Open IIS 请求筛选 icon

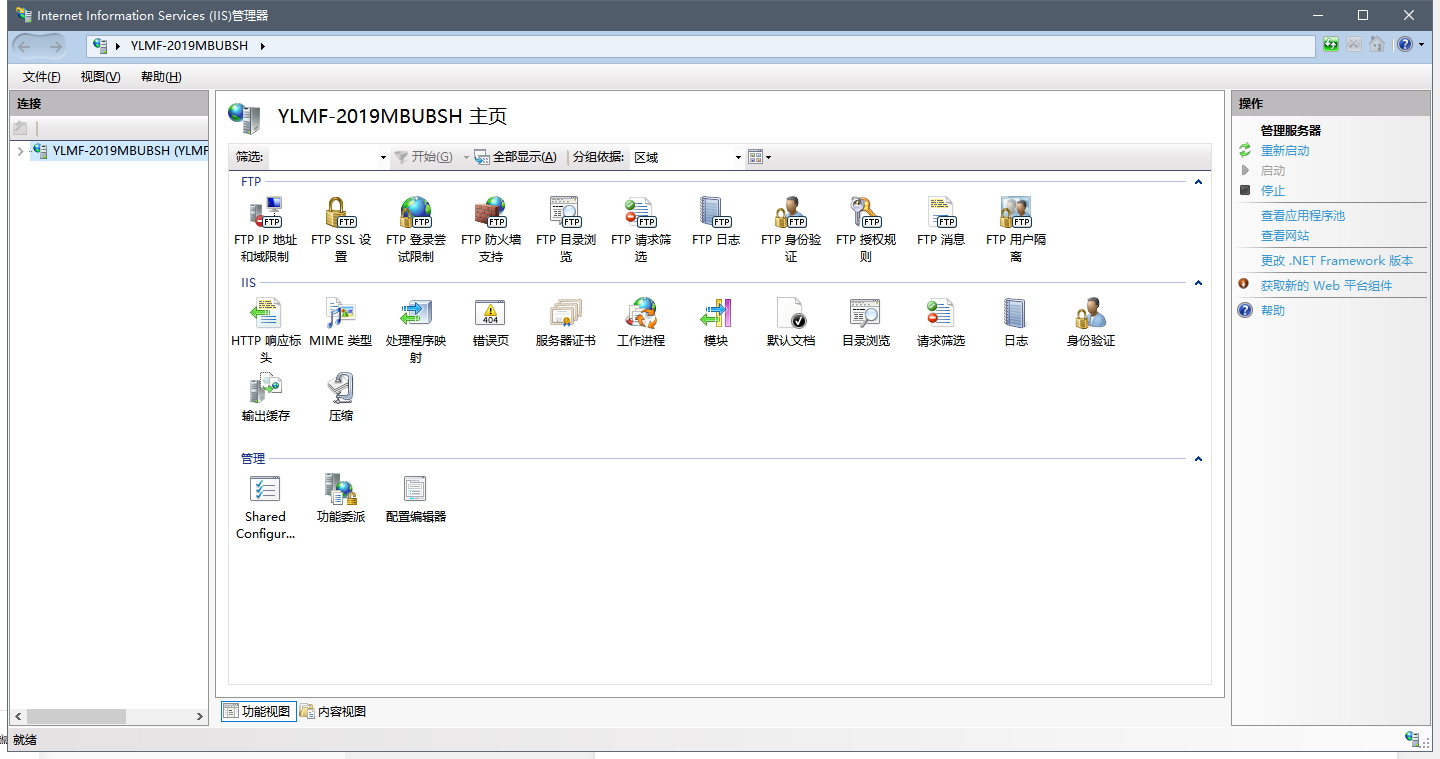[940, 323]
